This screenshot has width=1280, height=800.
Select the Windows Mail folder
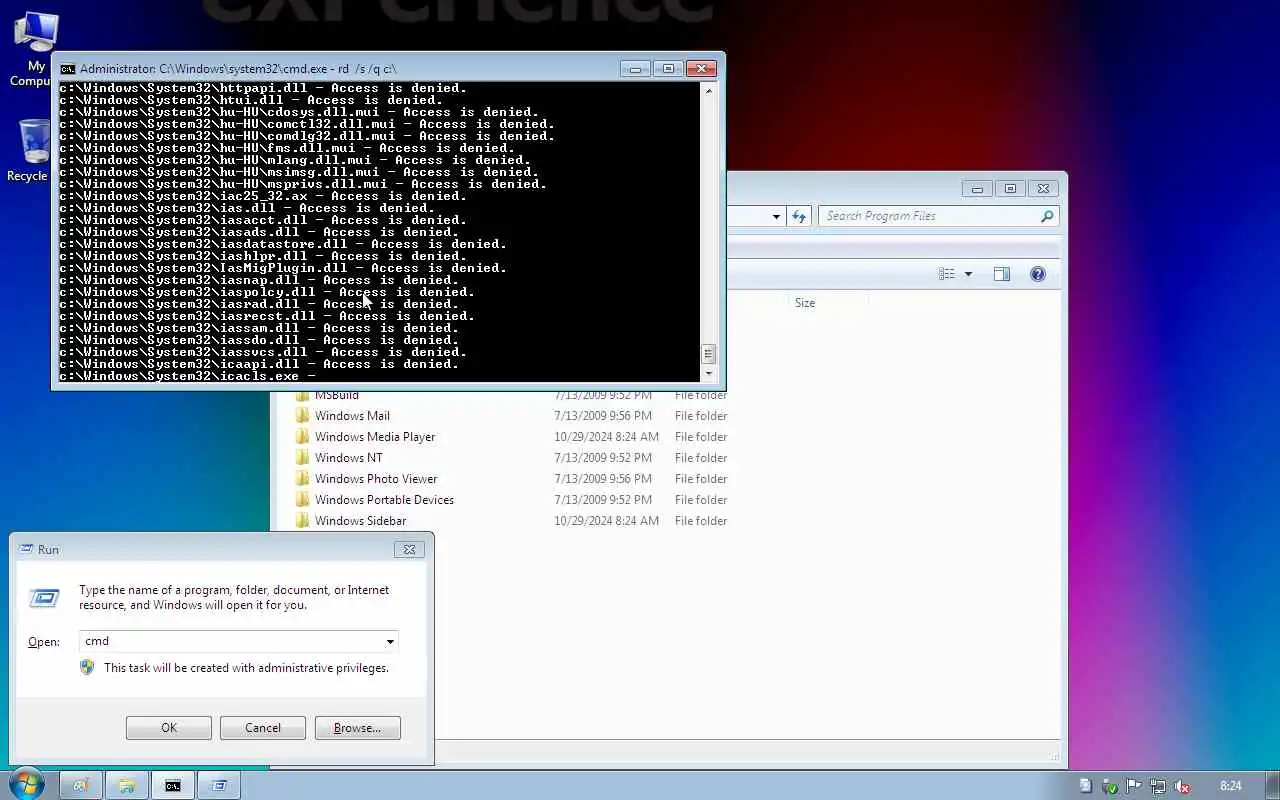(x=352, y=416)
